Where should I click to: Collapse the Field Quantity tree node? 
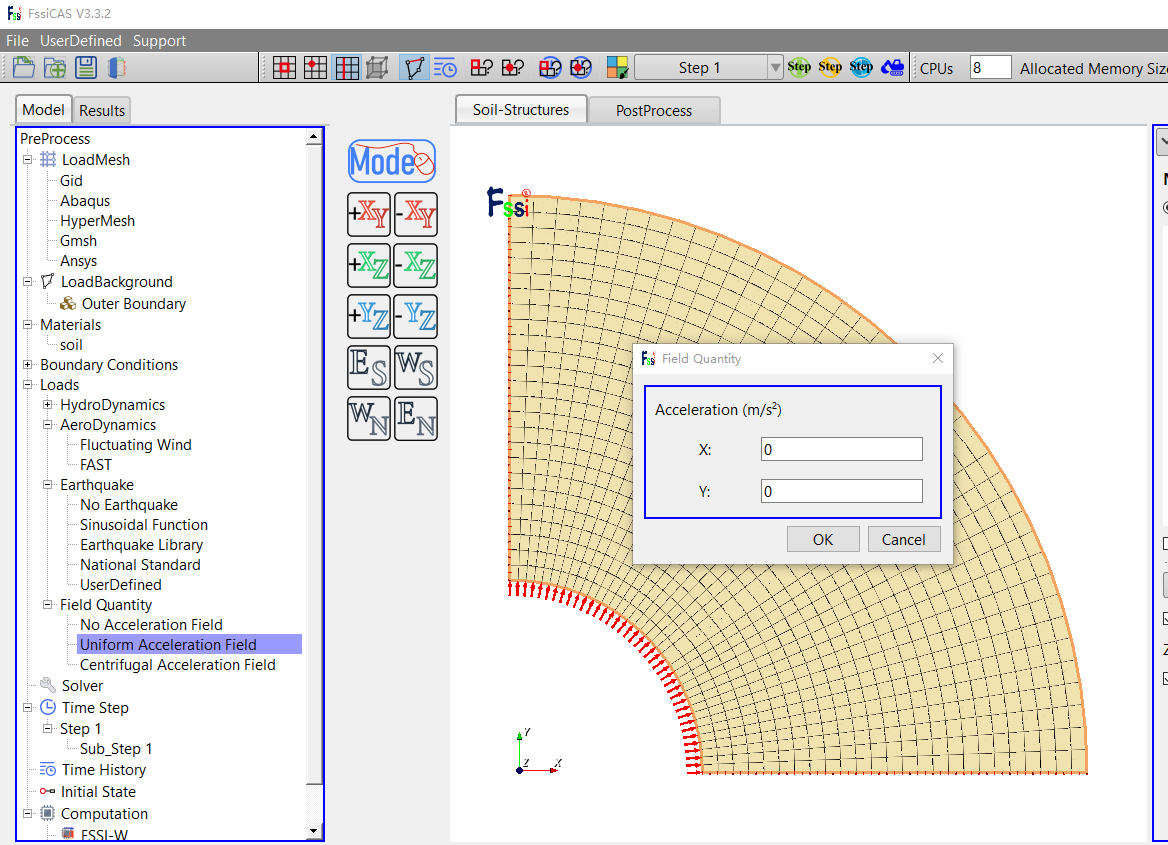[x=48, y=604]
